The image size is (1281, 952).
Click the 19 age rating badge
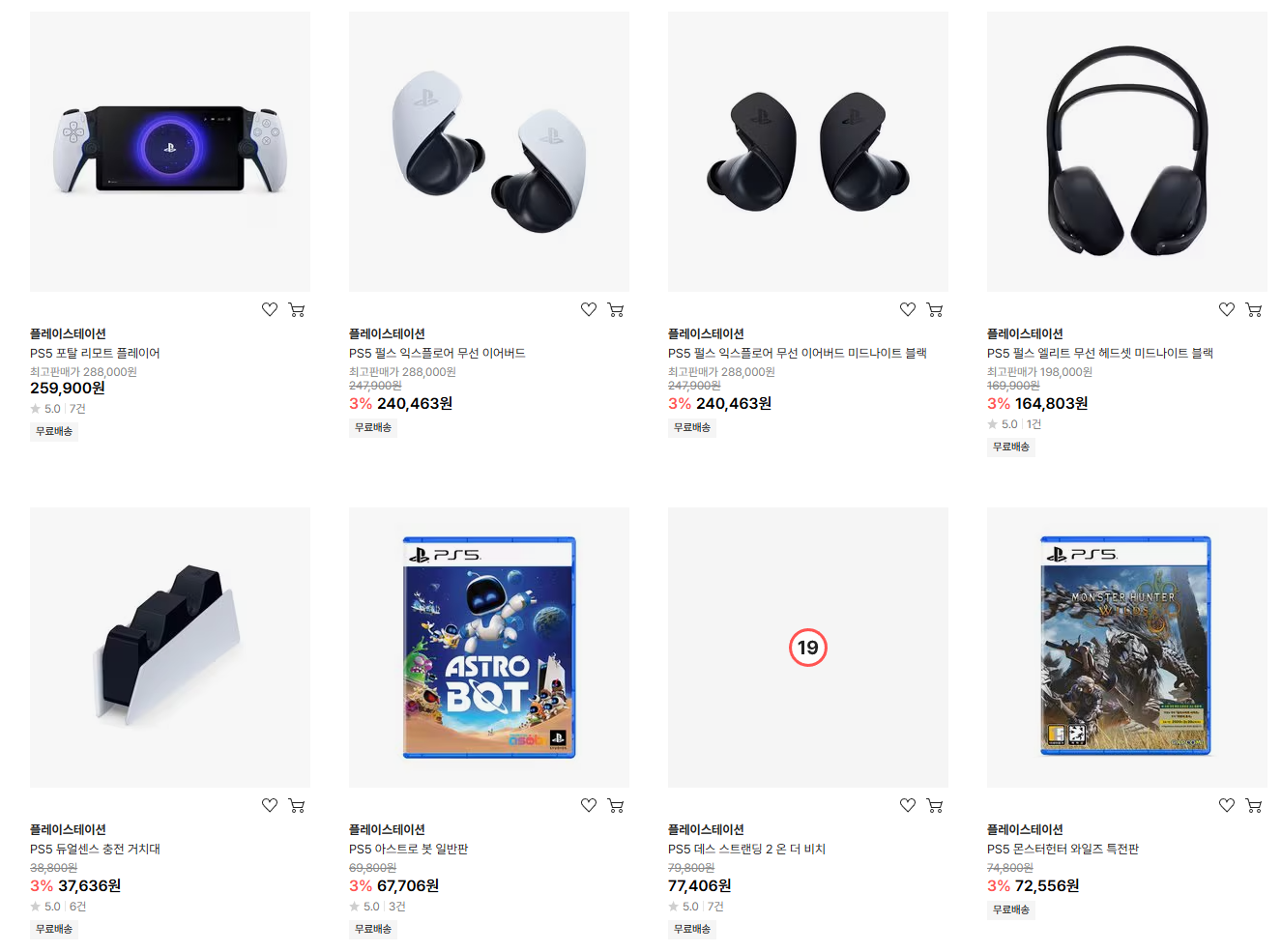808,648
